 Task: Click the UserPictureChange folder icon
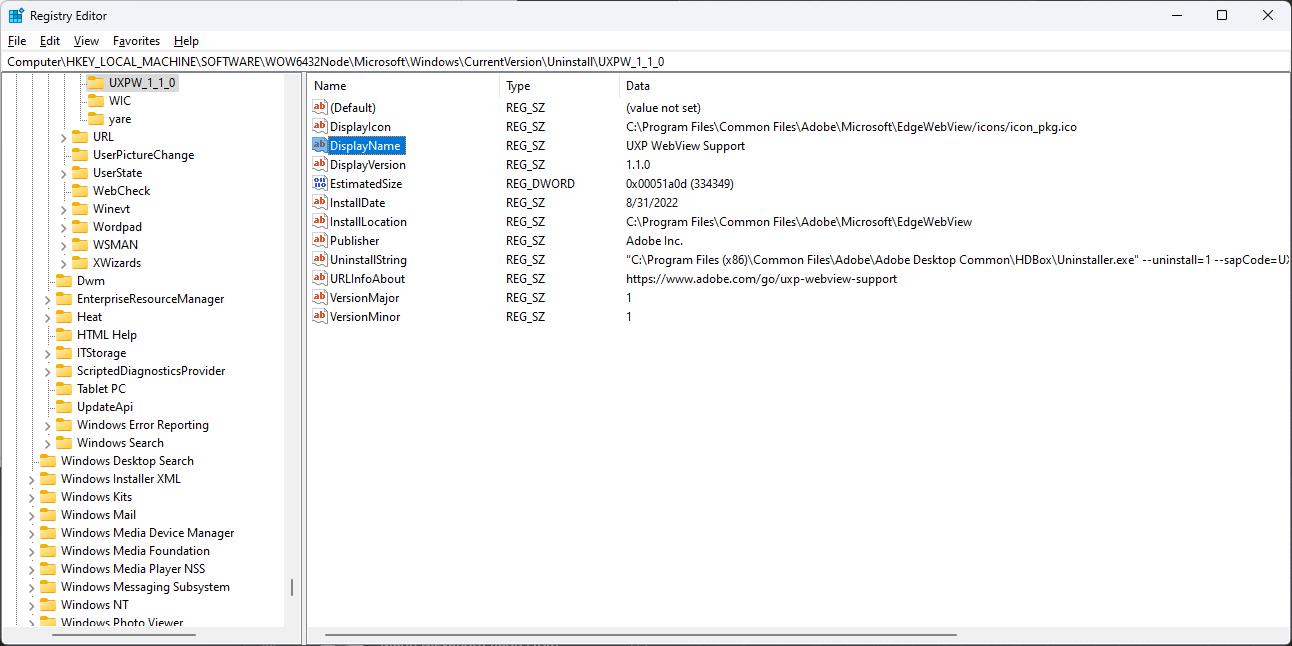(79, 155)
